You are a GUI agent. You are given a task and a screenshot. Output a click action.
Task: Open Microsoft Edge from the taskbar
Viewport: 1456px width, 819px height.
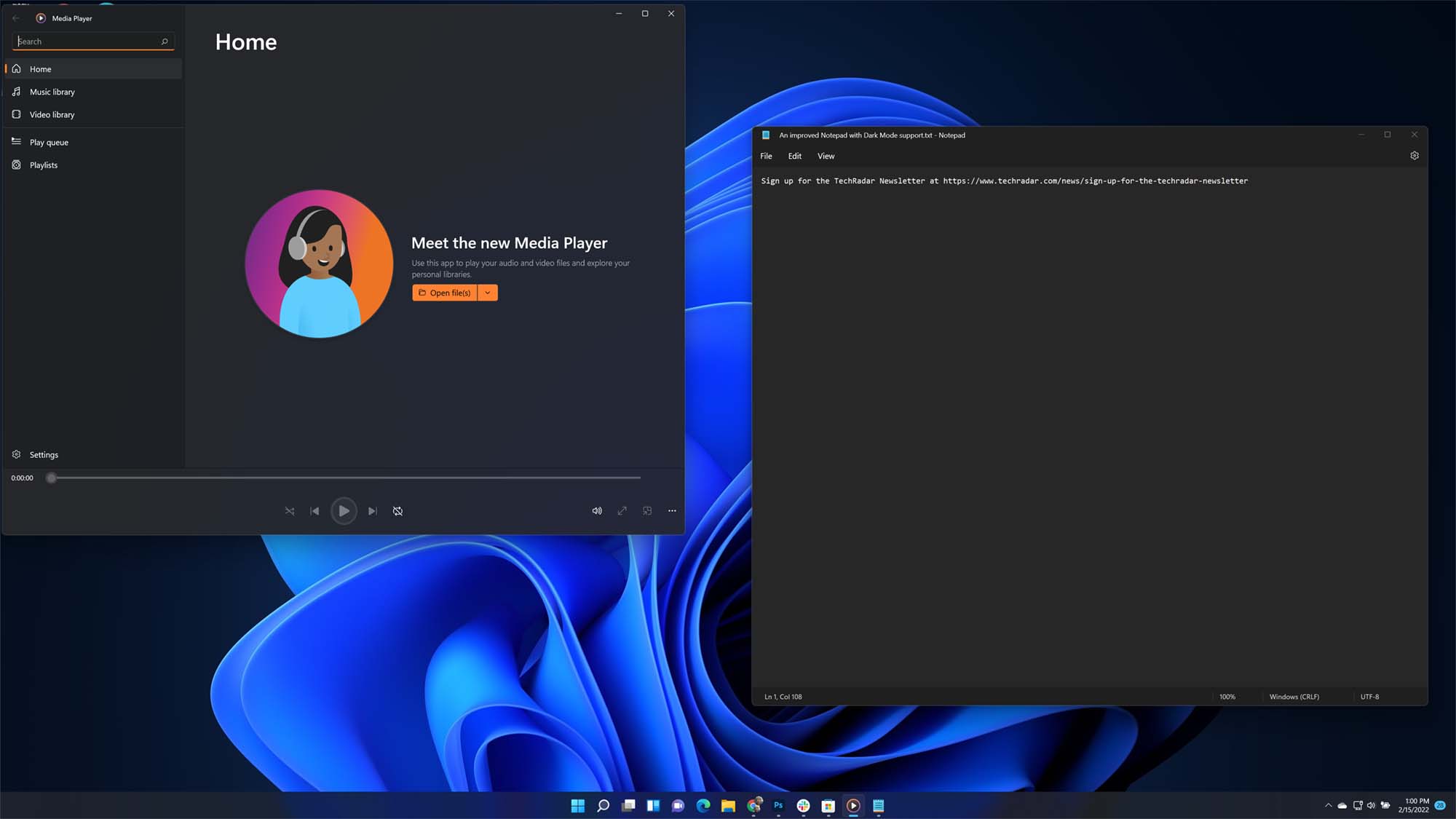[703, 805]
